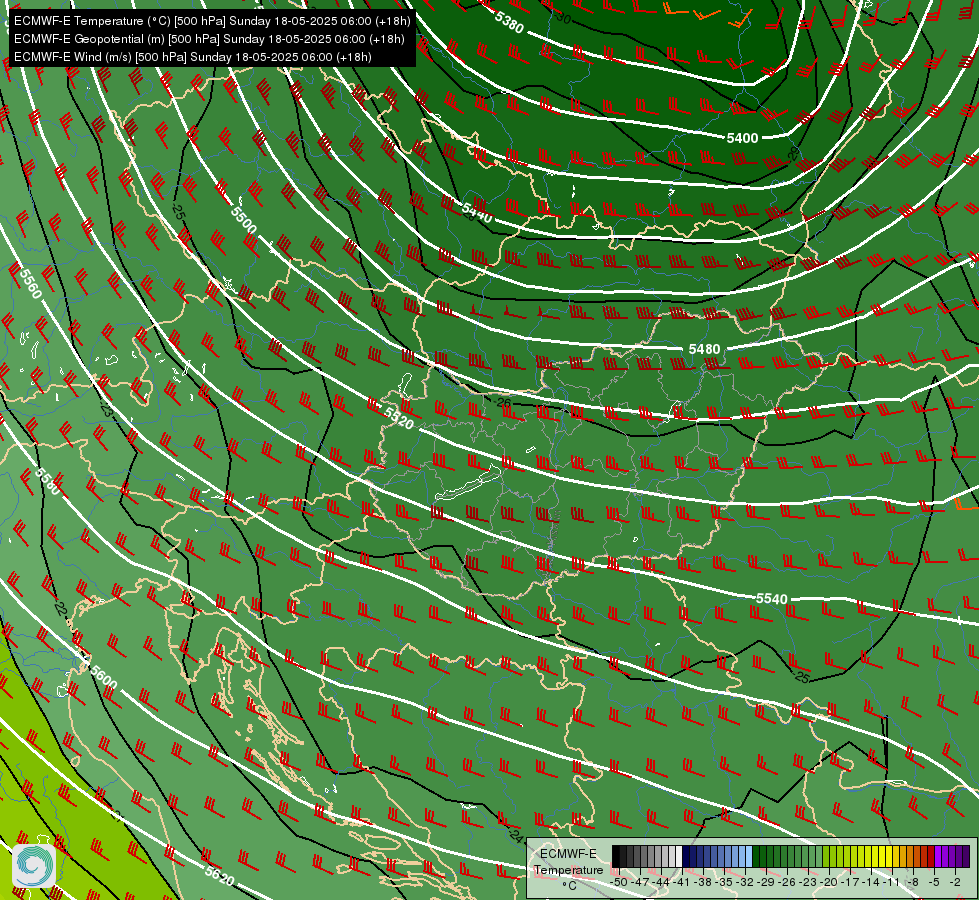Pick the dark purple swatch at the legend's warm end
Viewport: 979px width, 900px height.
click(x=966, y=856)
